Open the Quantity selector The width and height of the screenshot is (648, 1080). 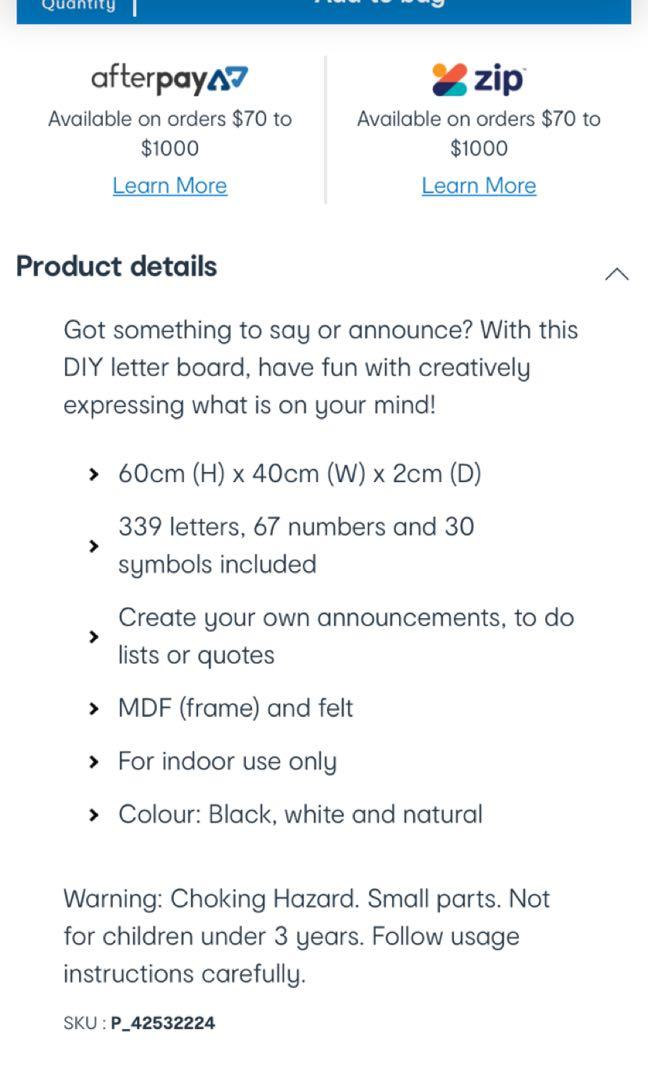[x=78, y=6]
